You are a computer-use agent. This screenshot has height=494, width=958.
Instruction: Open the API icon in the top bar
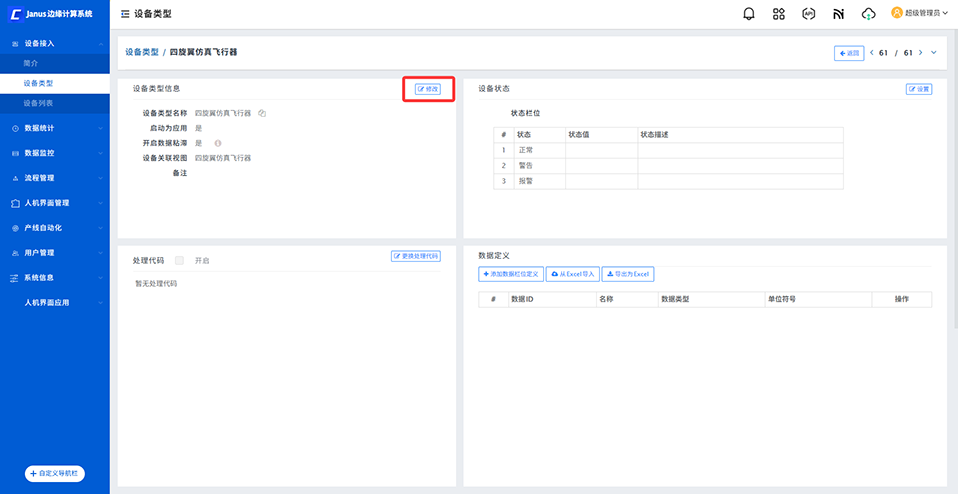tap(808, 14)
